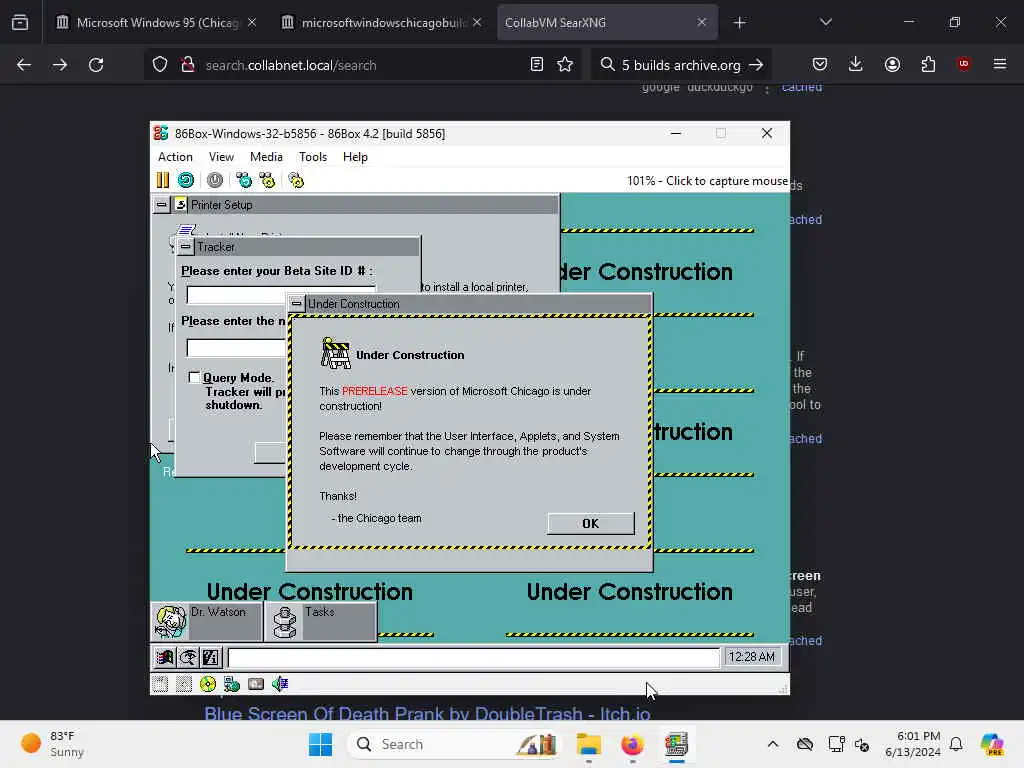Screen dimensions: 1024x768
Task: Switch to Microsoft Windows 95 (Chicago) tab
Action: click(156, 23)
